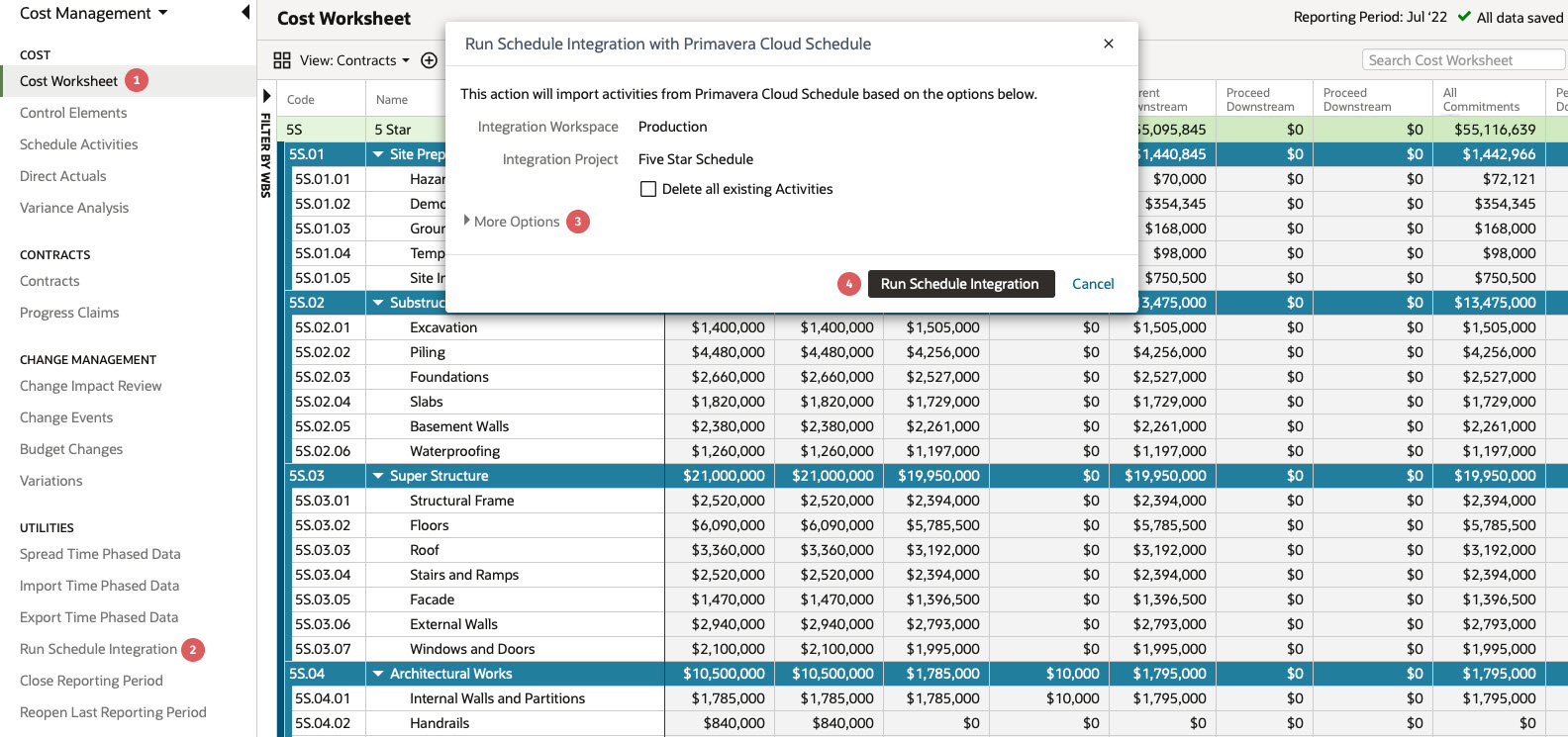This screenshot has width=1568, height=737.
Task: Select Internal Walls and Partitions row
Action: (498, 698)
